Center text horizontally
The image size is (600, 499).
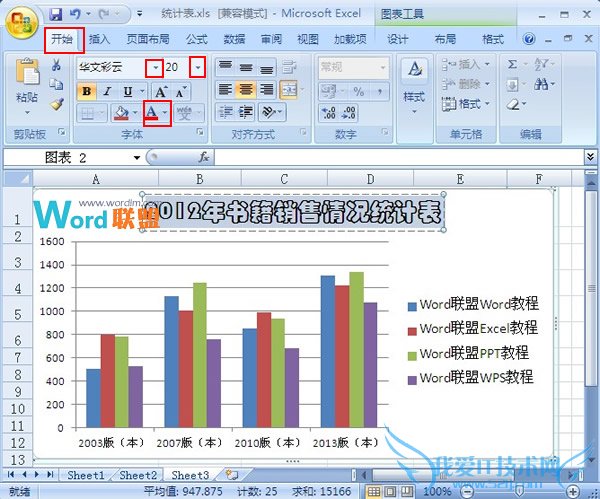point(246,90)
